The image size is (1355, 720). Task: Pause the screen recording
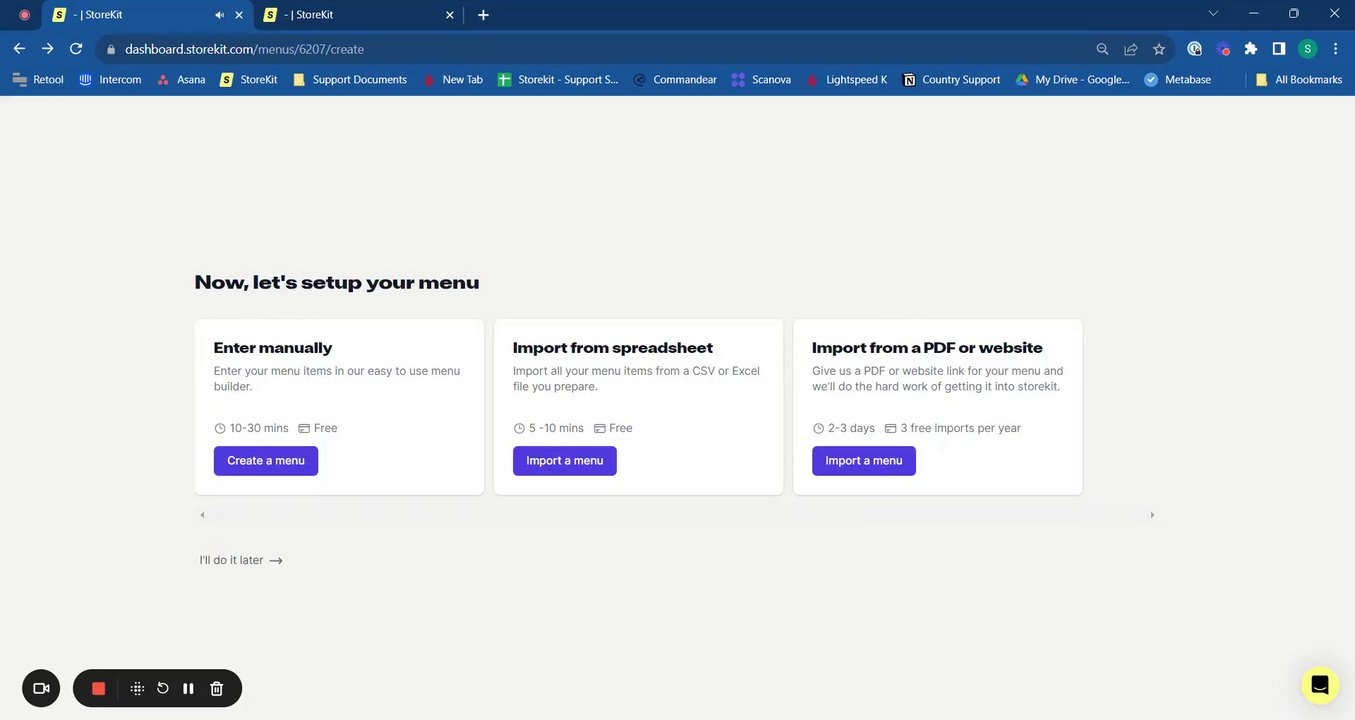[188, 688]
